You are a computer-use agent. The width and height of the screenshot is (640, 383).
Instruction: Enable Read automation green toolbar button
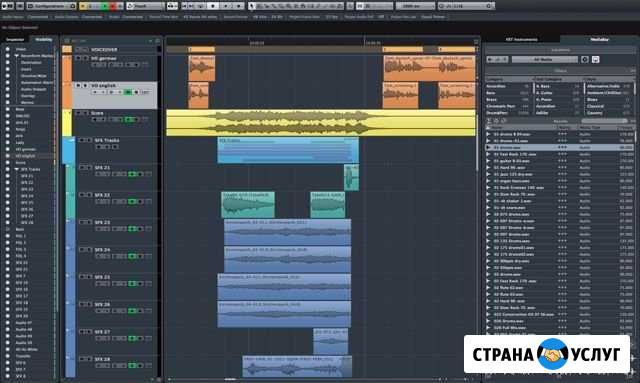pos(104,6)
